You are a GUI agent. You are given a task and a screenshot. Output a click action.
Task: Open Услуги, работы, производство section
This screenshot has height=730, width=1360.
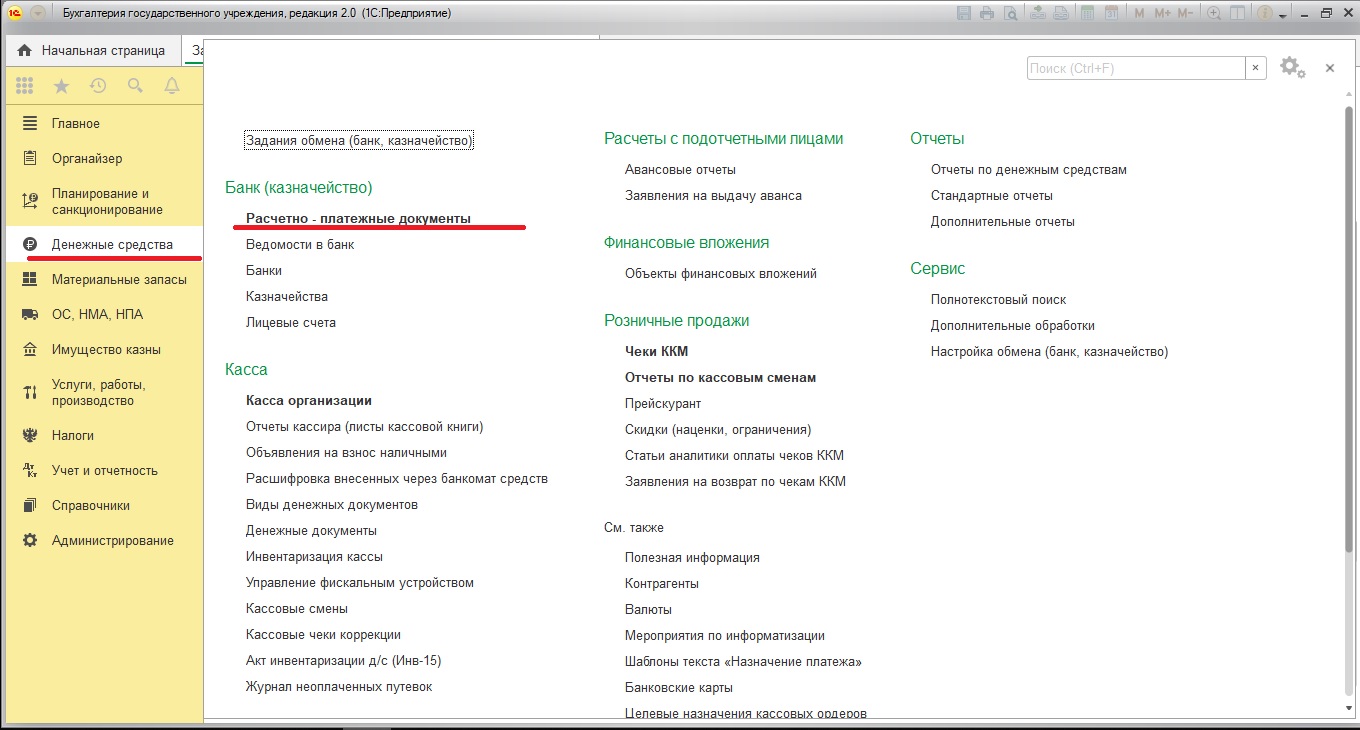pos(104,393)
